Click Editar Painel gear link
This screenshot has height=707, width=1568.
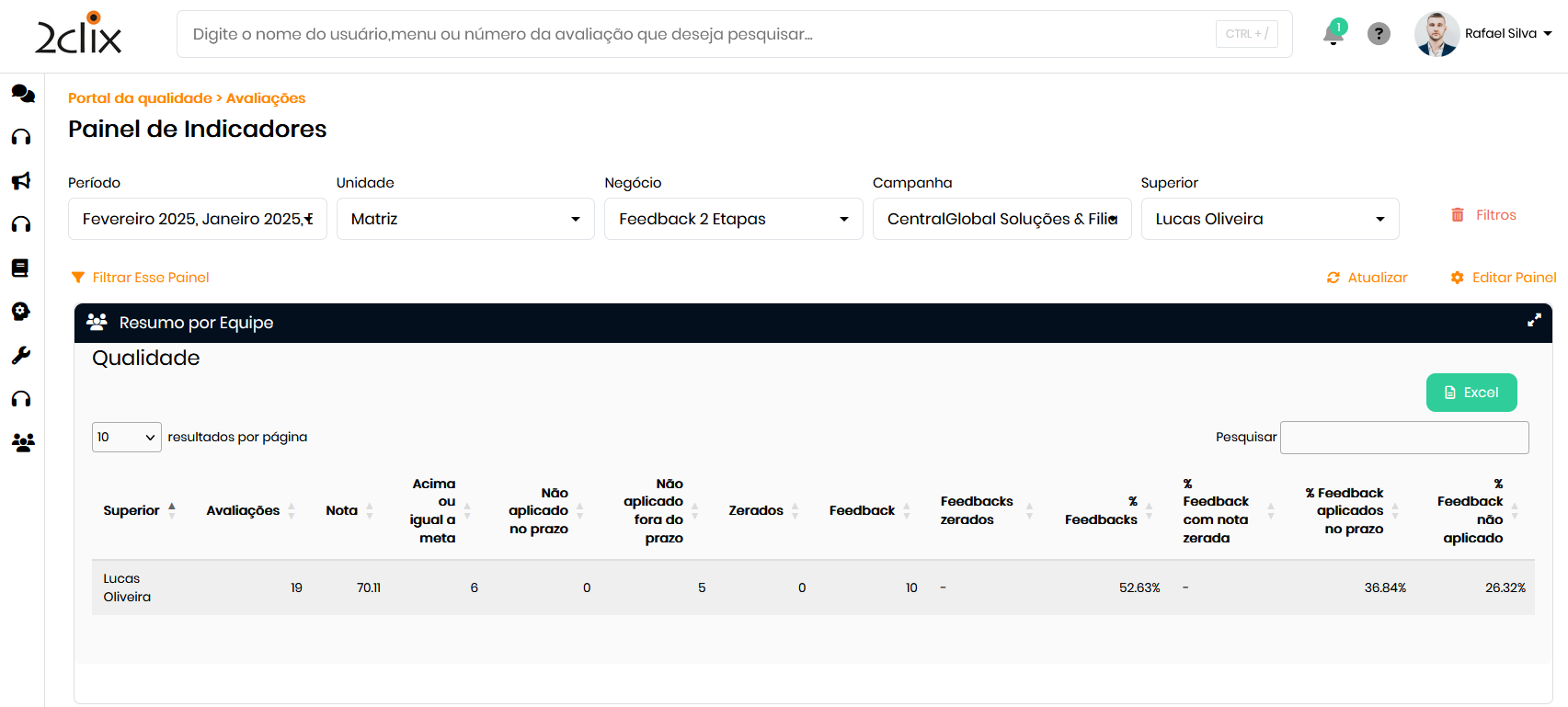[x=1504, y=278]
